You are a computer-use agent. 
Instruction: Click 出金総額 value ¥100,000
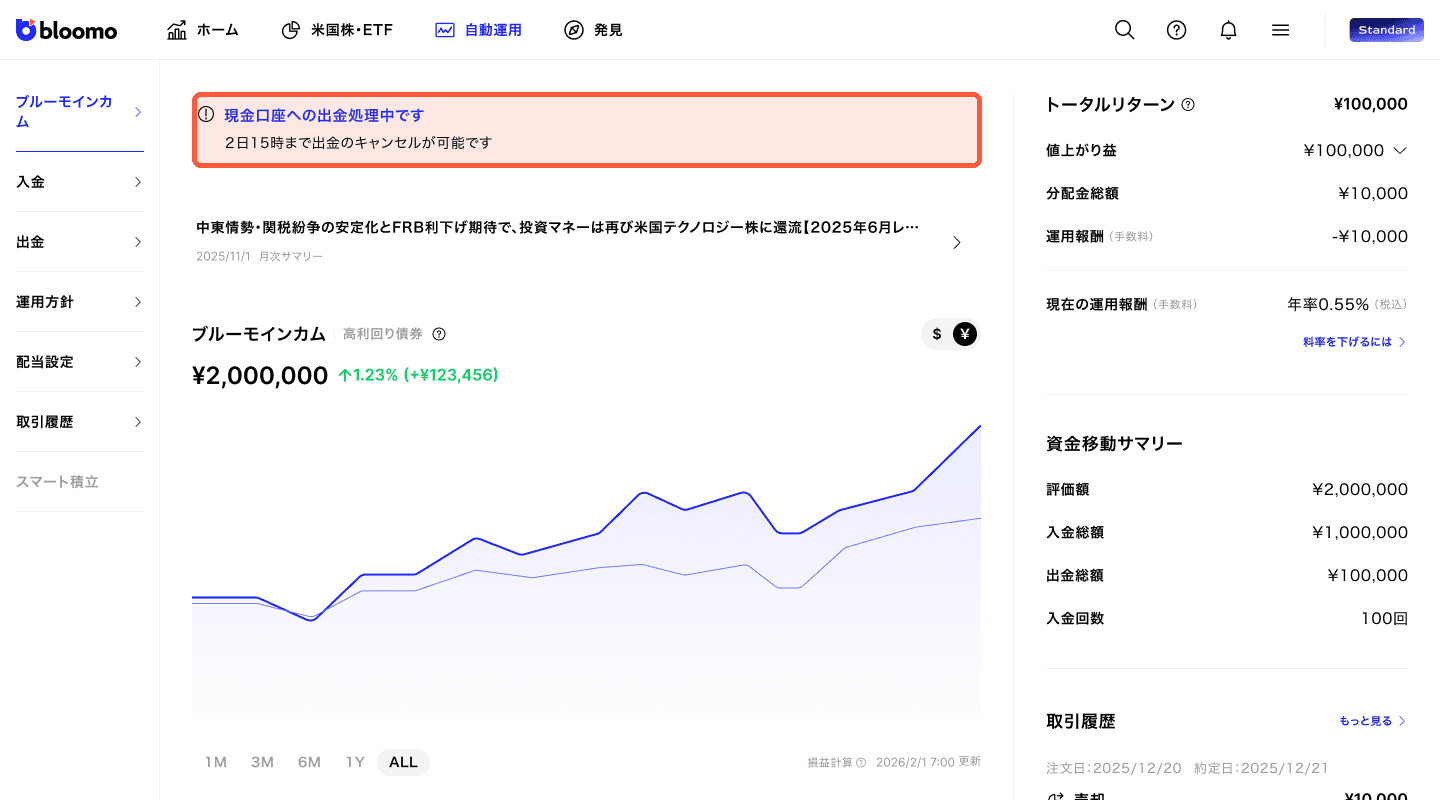1368,575
